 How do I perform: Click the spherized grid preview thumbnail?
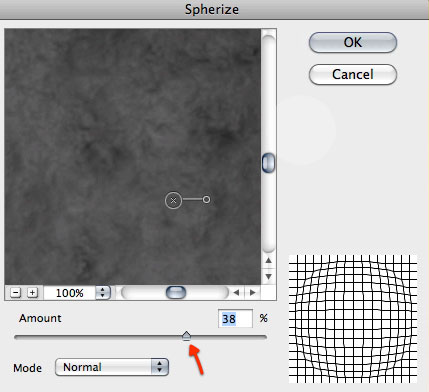[x=353, y=319]
